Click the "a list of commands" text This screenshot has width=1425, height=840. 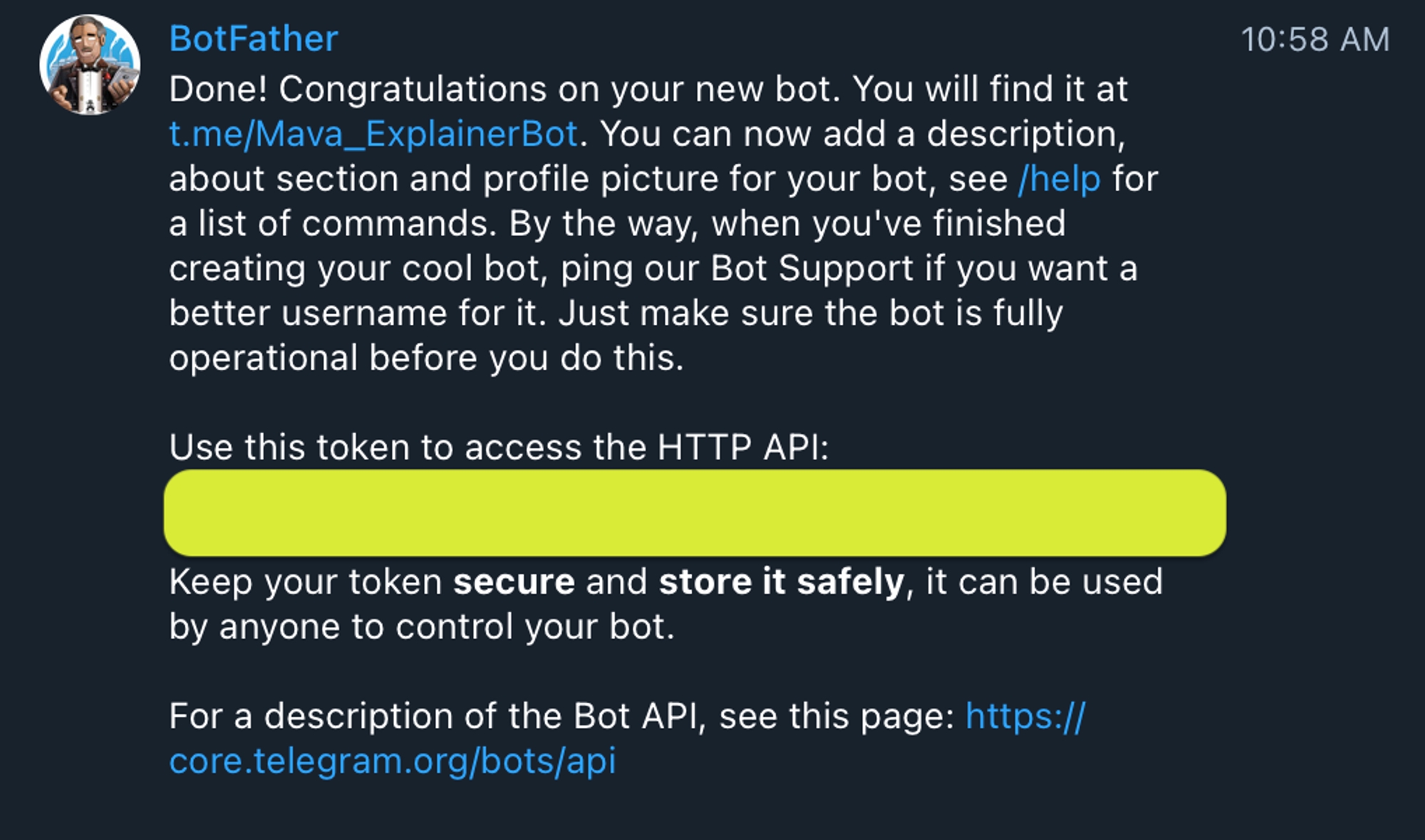[332, 224]
